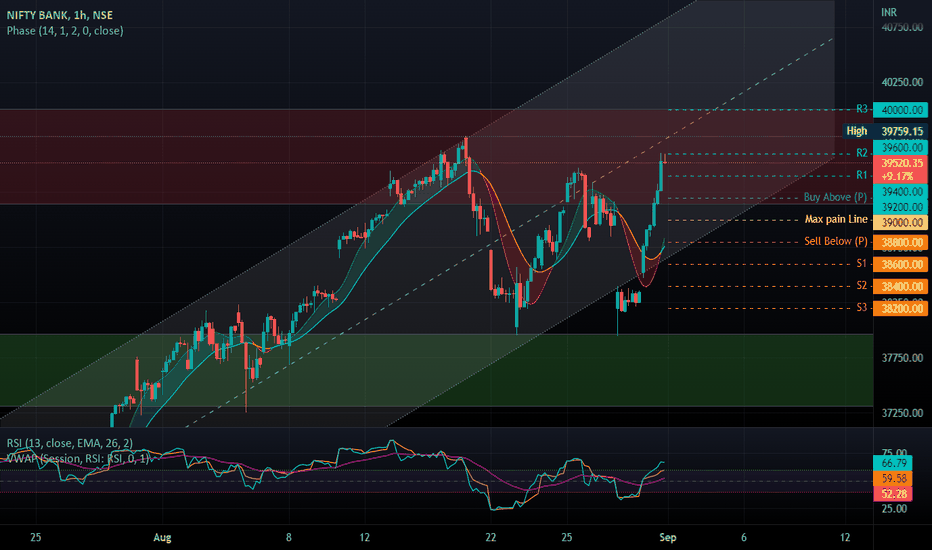Click the 40250.00 price axis label

902,82
